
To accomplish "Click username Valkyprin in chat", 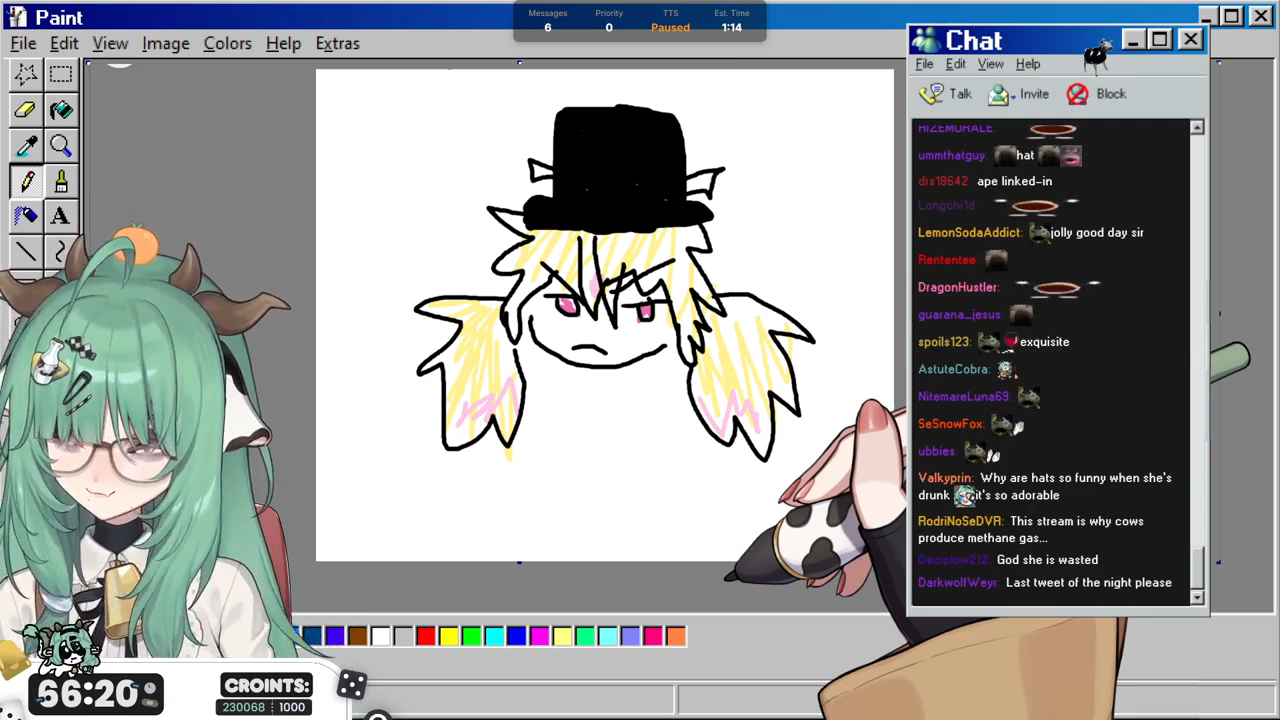I will [945, 478].
